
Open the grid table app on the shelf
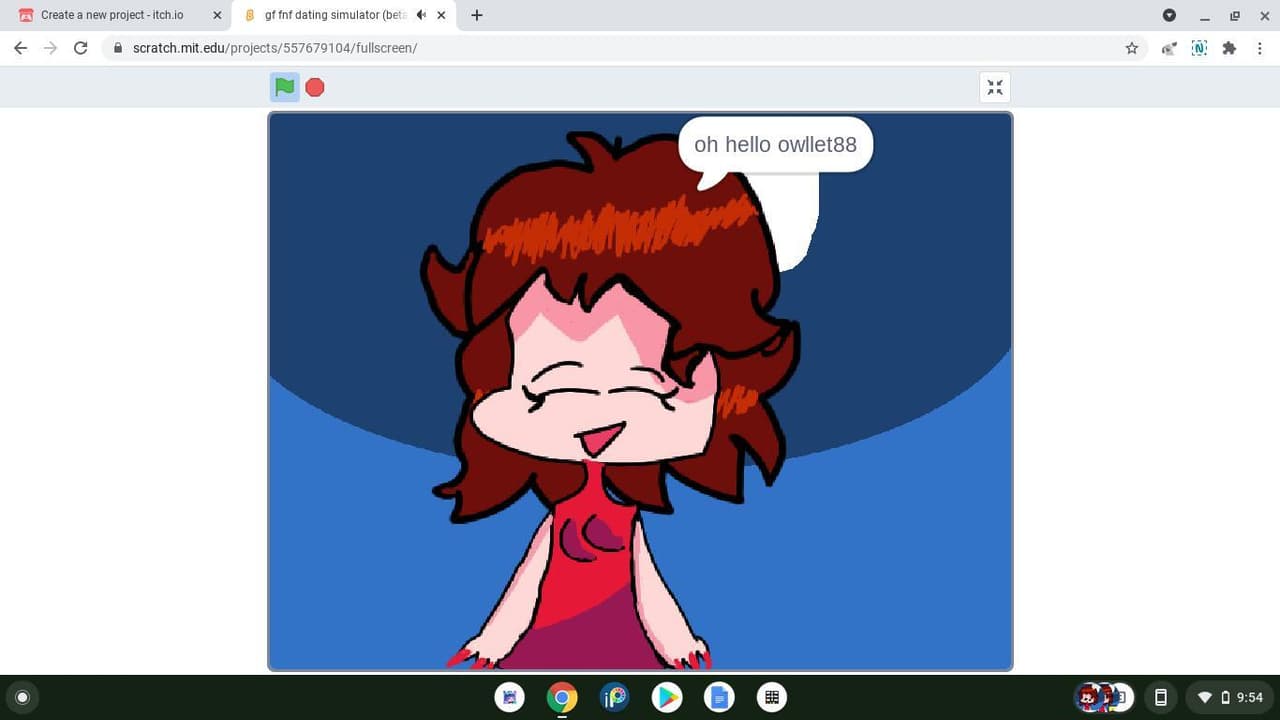(x=771, y=697)
